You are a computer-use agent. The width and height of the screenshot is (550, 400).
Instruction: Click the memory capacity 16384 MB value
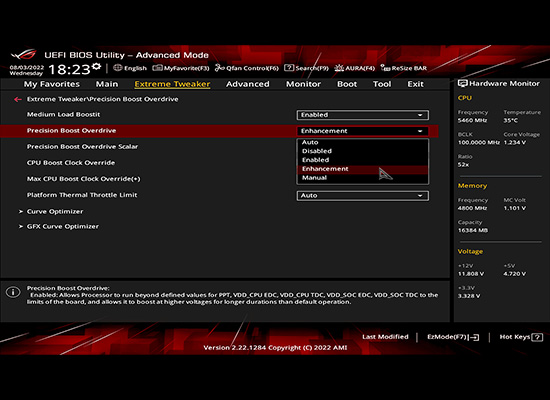(473, 230)
